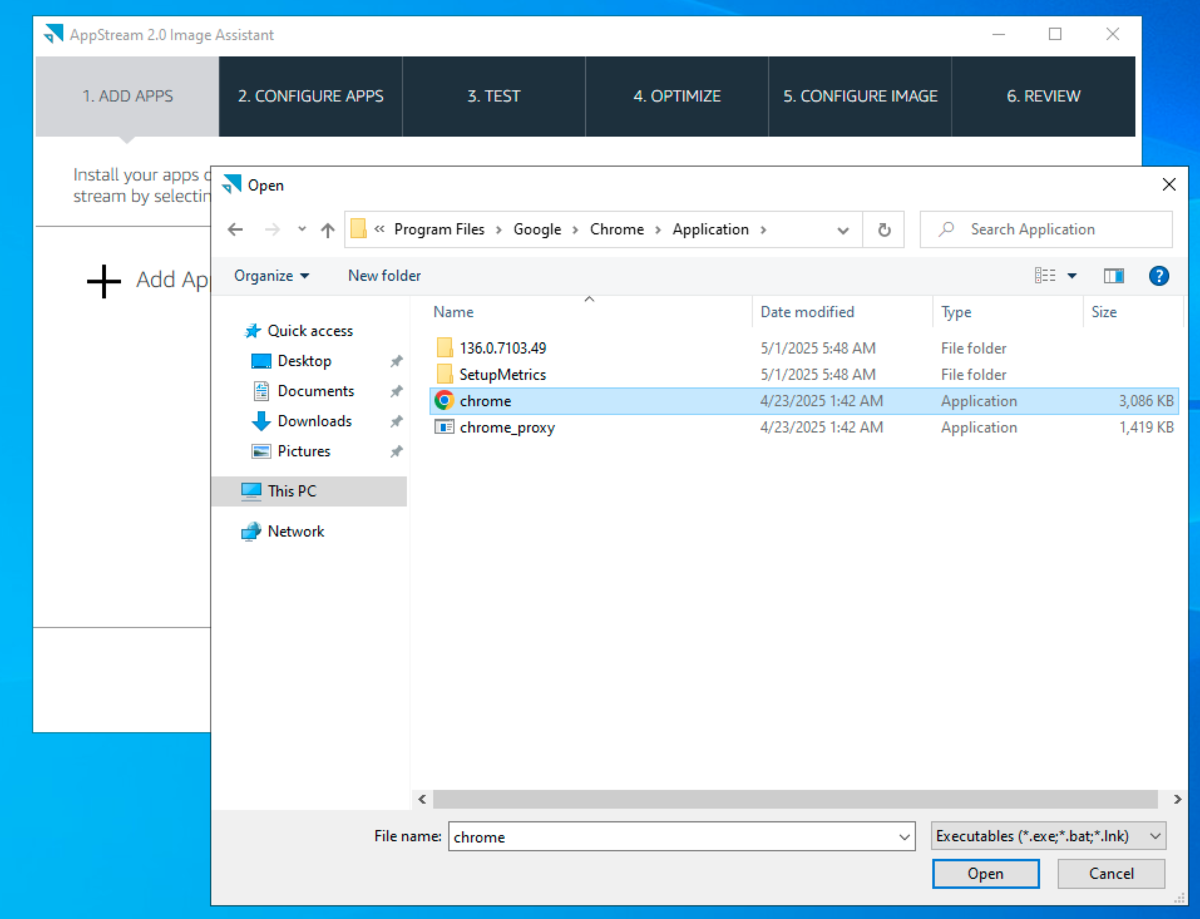The image size is (1200, 919).
Task: Click the pin icon next to Documents
Action: 396,391
